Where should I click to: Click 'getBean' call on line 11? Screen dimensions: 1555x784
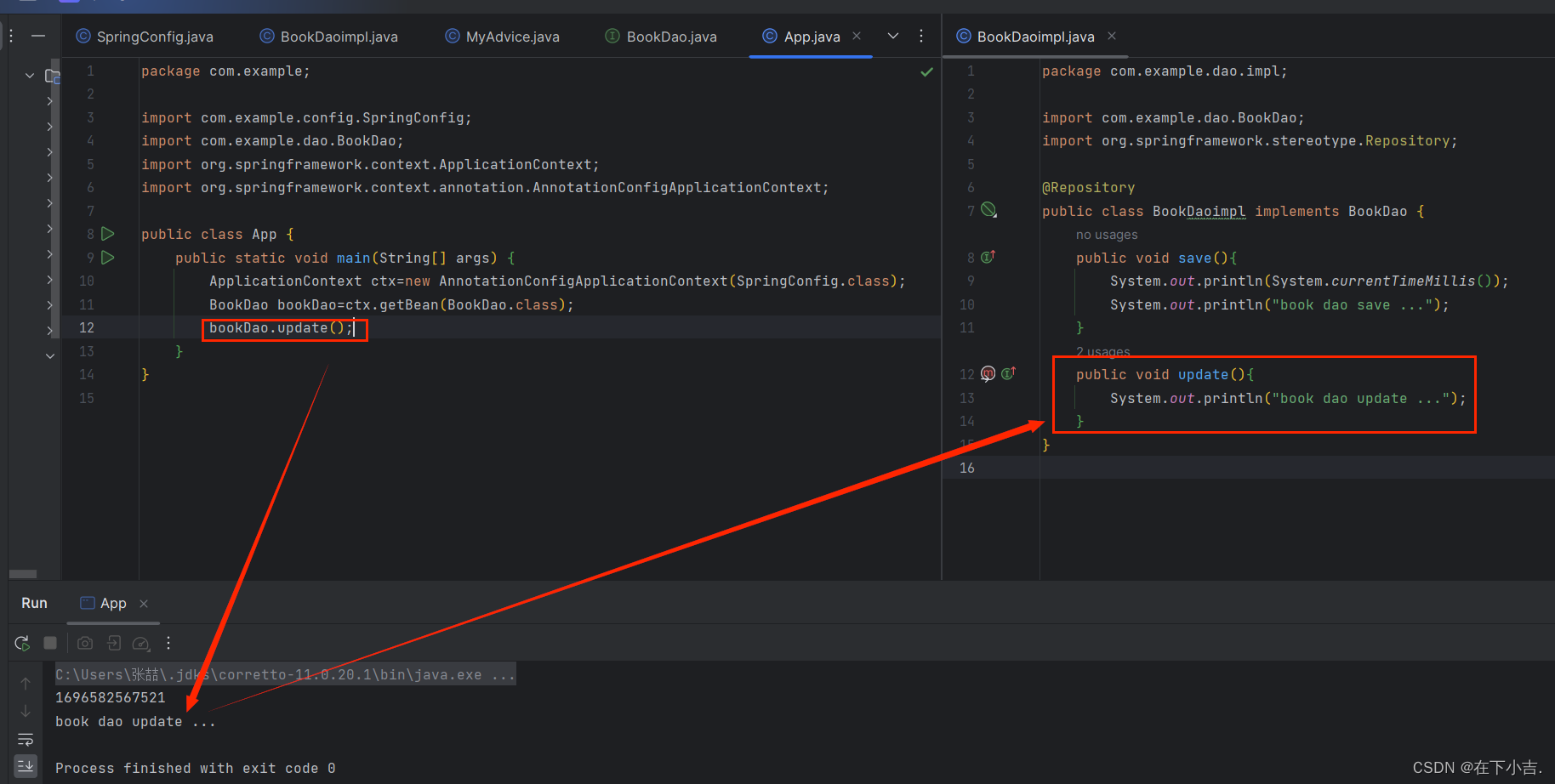point(408,305)
